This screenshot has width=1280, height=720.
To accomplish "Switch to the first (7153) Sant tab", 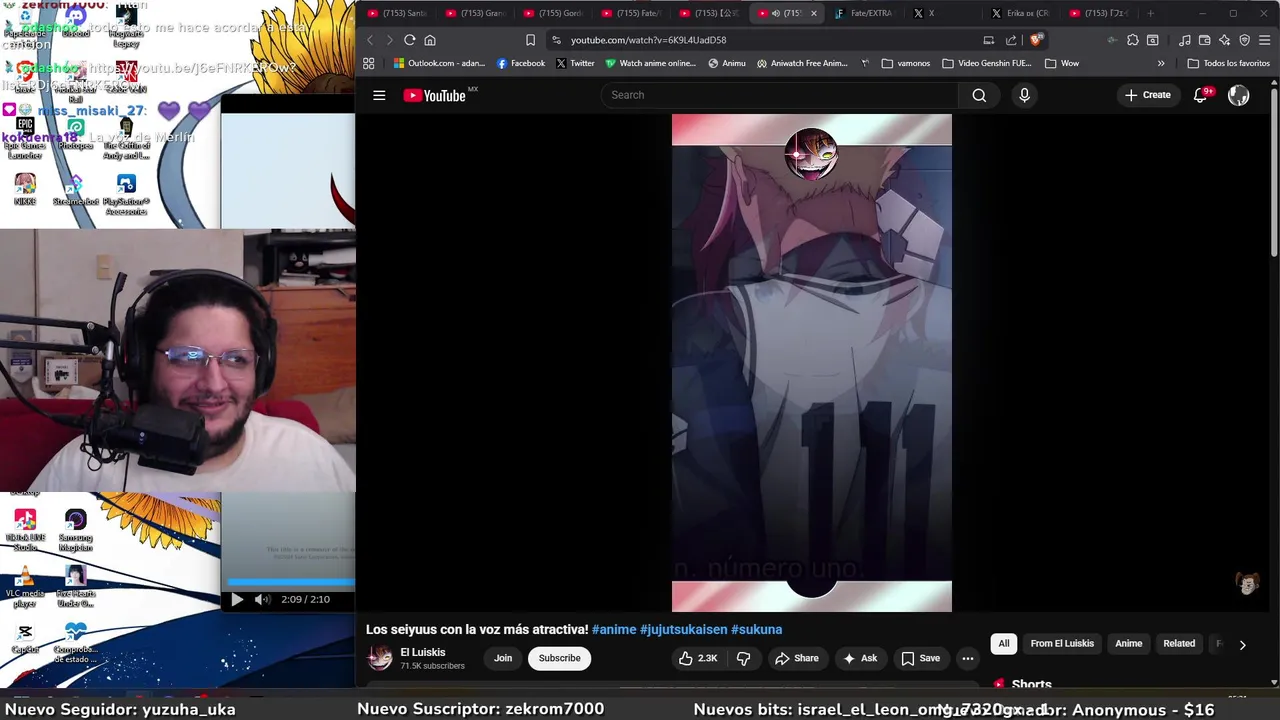I will [x=397, y=13].
